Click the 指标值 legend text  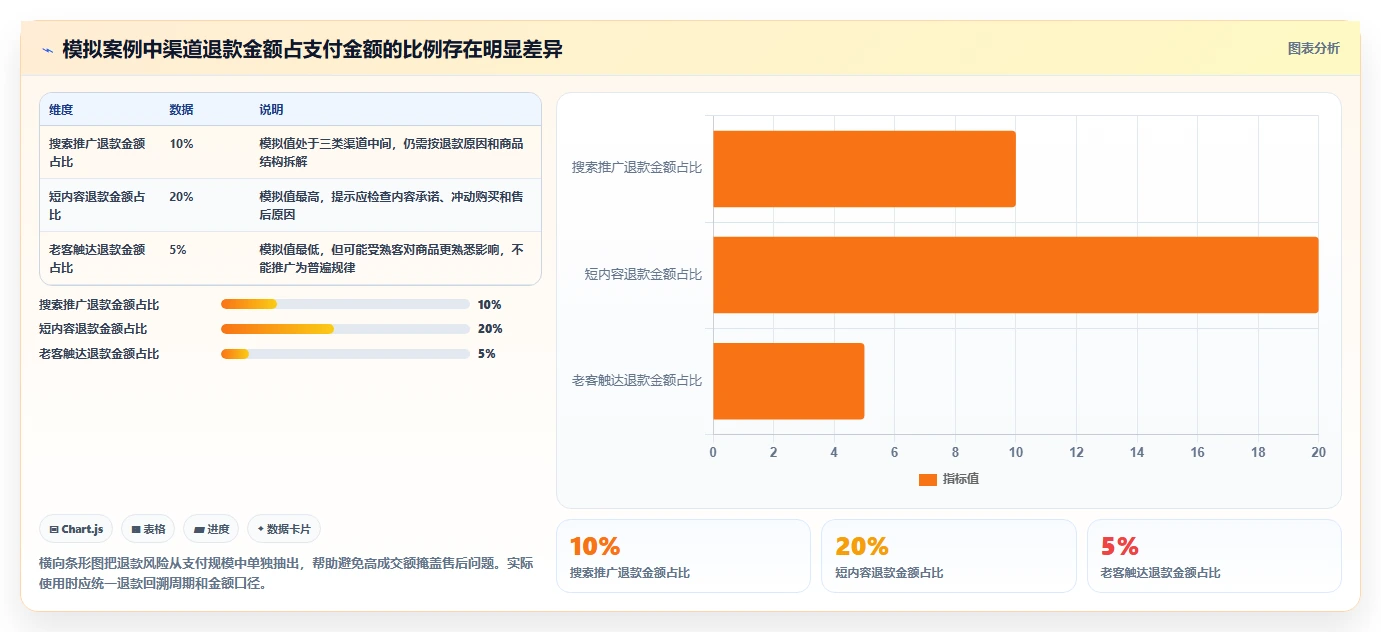(x=961, y=480)
